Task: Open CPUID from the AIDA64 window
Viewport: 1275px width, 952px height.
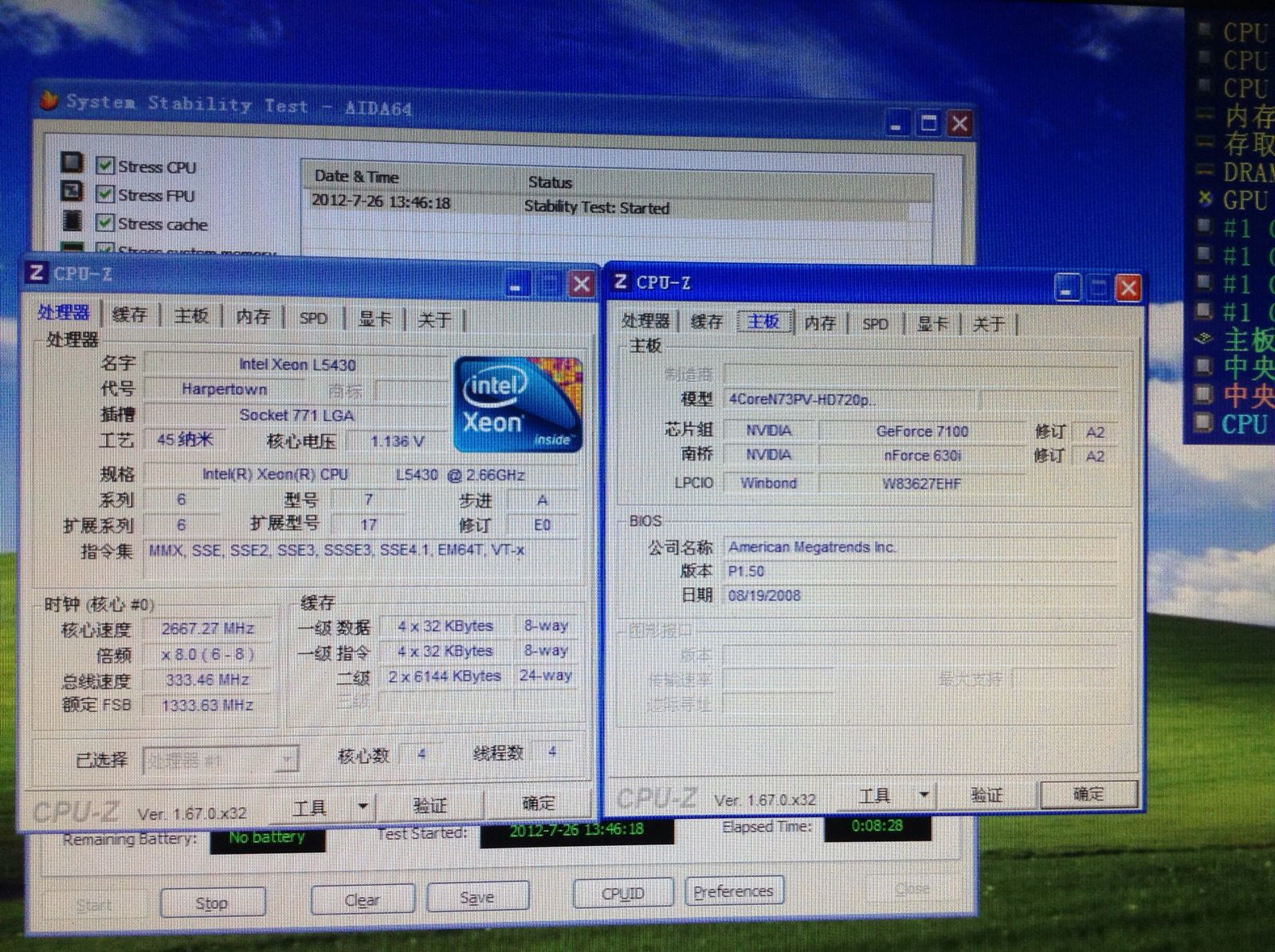Action: 623,893
